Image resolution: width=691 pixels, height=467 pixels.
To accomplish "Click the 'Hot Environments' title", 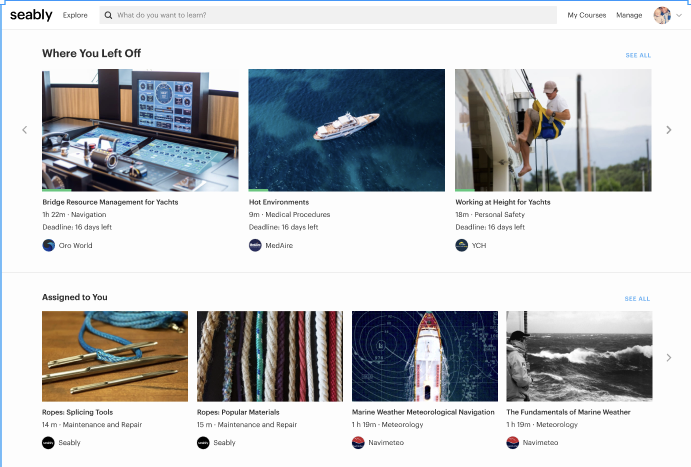I will 279,202.
